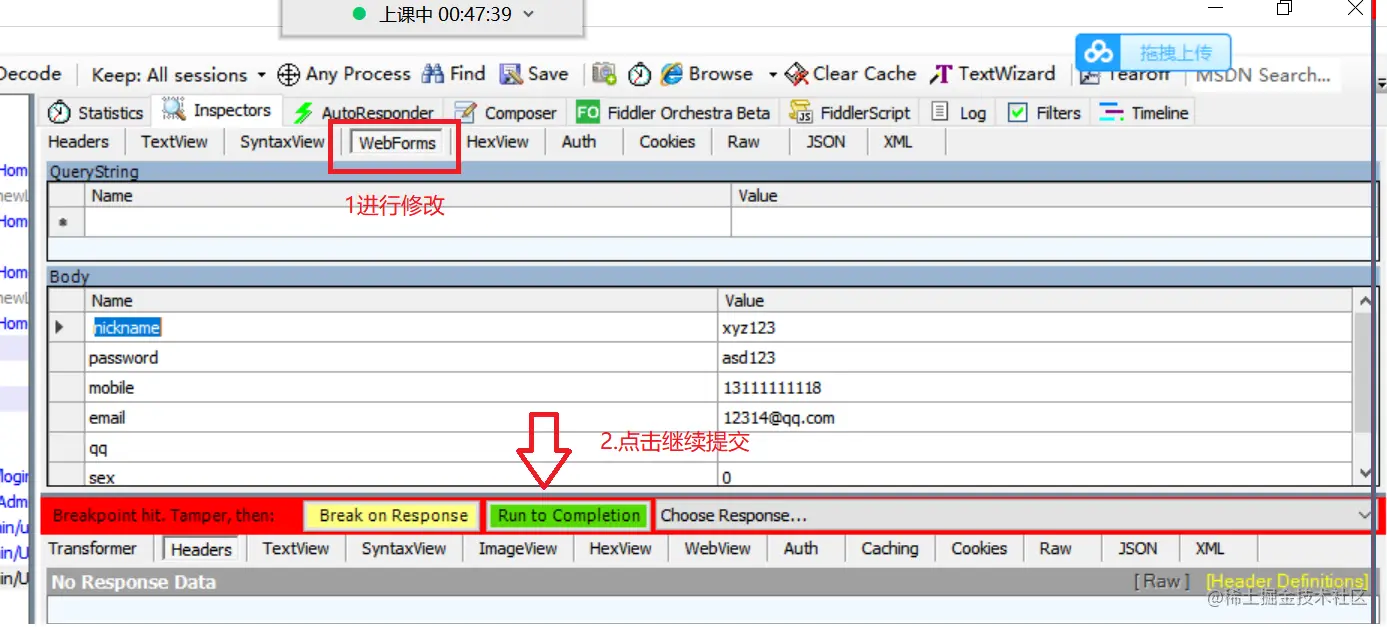The height and width of the screenshot is (627, 1387).
Task: Open Composer via its pencil icon
Action: tap(465, 112)
